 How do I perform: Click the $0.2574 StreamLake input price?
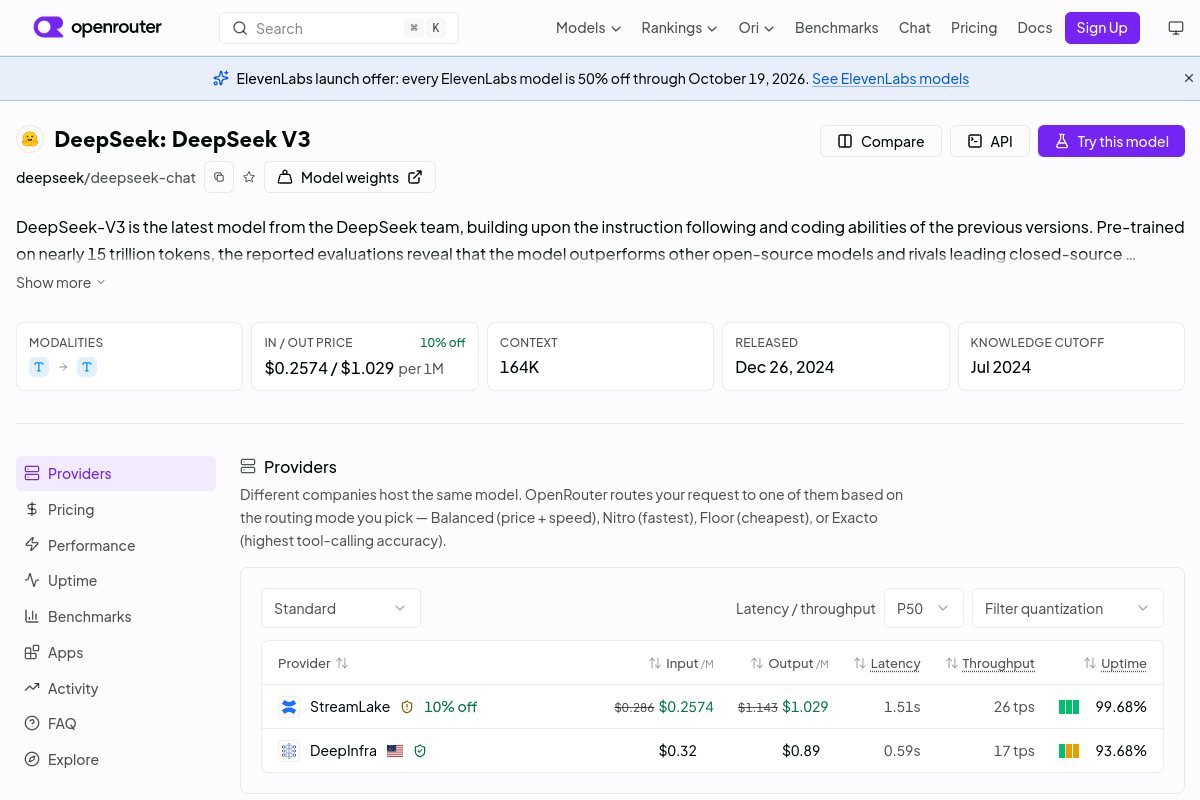686,707
